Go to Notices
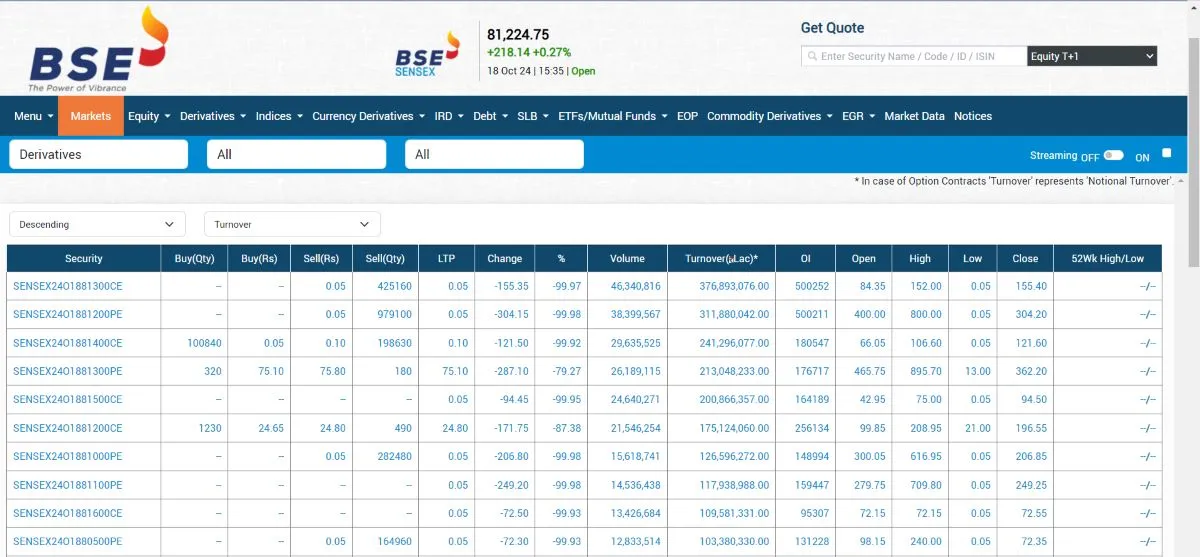1200x557 pixels. [x=973, y=116]
